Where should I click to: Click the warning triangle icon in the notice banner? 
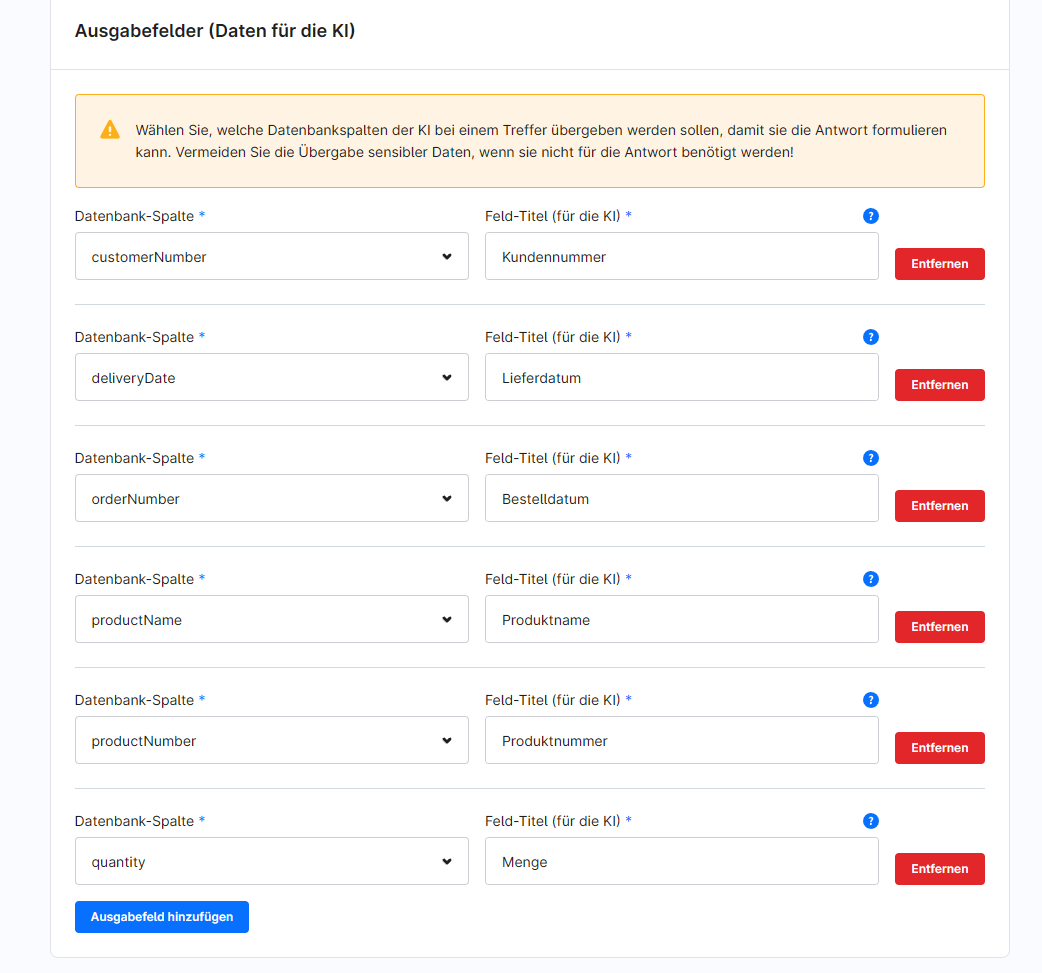point(110,129)
